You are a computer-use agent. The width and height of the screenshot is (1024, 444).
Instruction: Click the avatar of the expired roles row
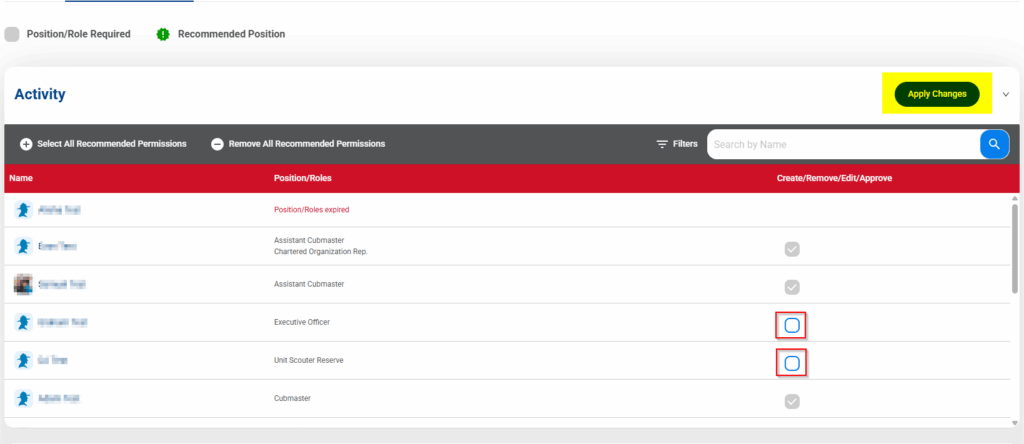(23, 210)
